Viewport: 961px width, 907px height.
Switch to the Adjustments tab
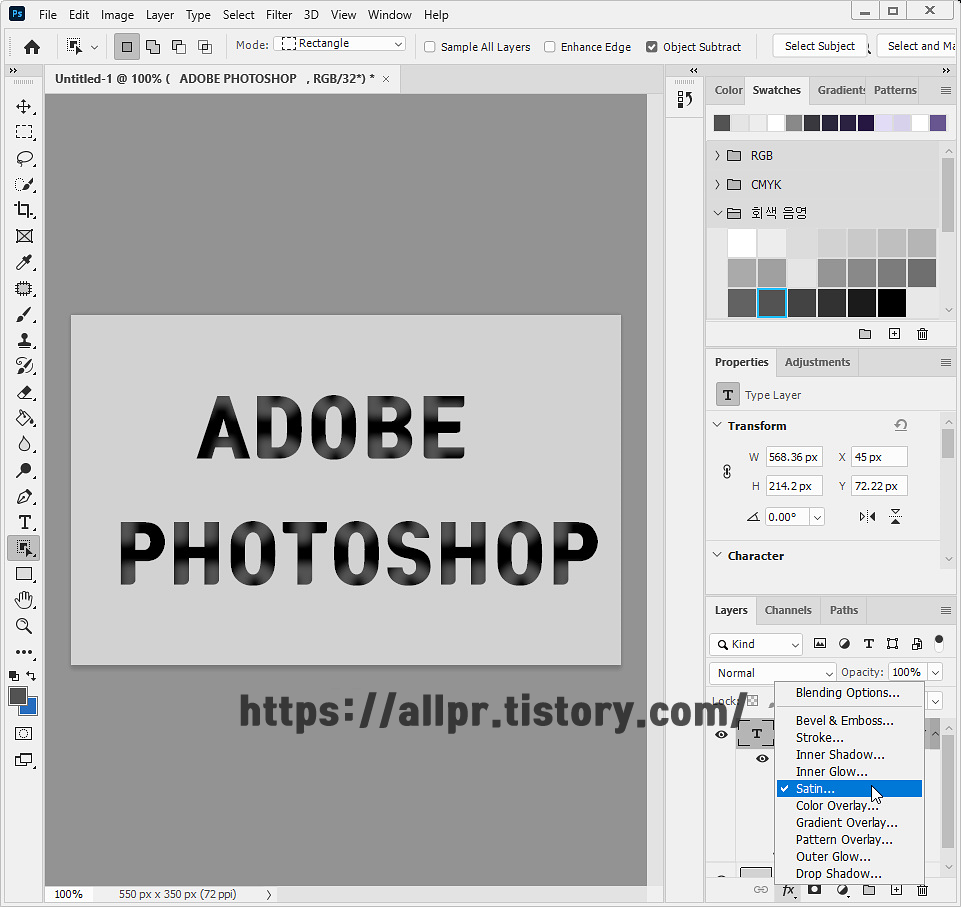[x=817, y=362]
